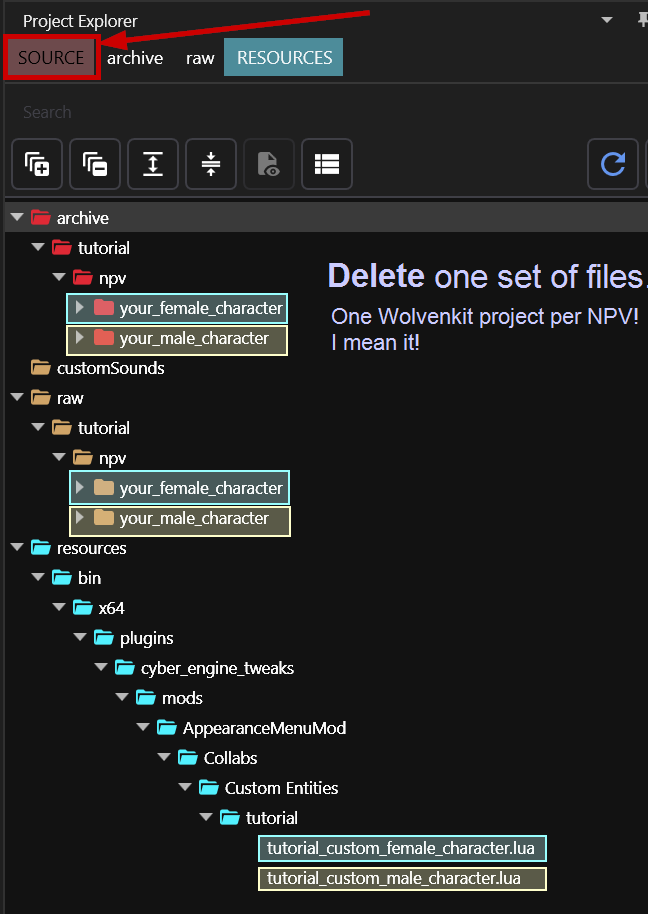The width and height of the screenshot is (648, 914).
Task: Select tutorial_custom_male_character.lua file
Action: pyautogui.click(x=393, y=879)
